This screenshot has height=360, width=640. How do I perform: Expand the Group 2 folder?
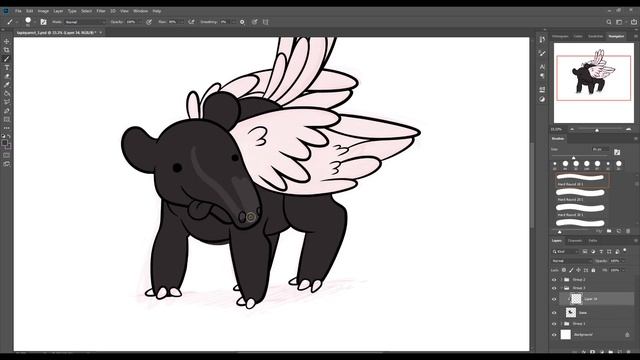561,280
